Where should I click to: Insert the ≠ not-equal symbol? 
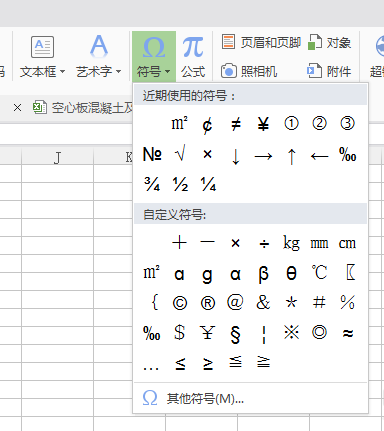tap(236, 124)
